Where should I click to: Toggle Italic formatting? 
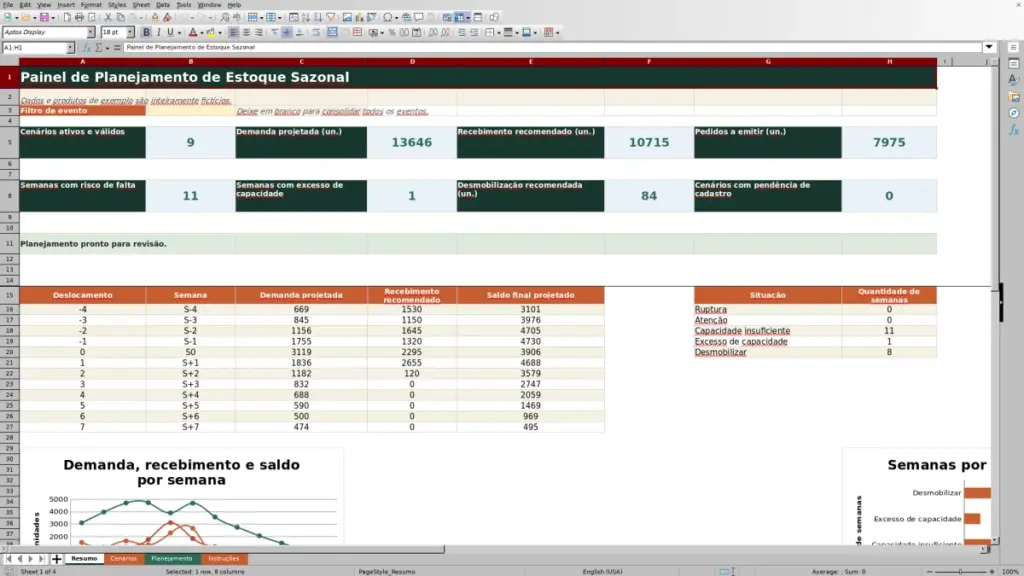(x=159, y=33)
